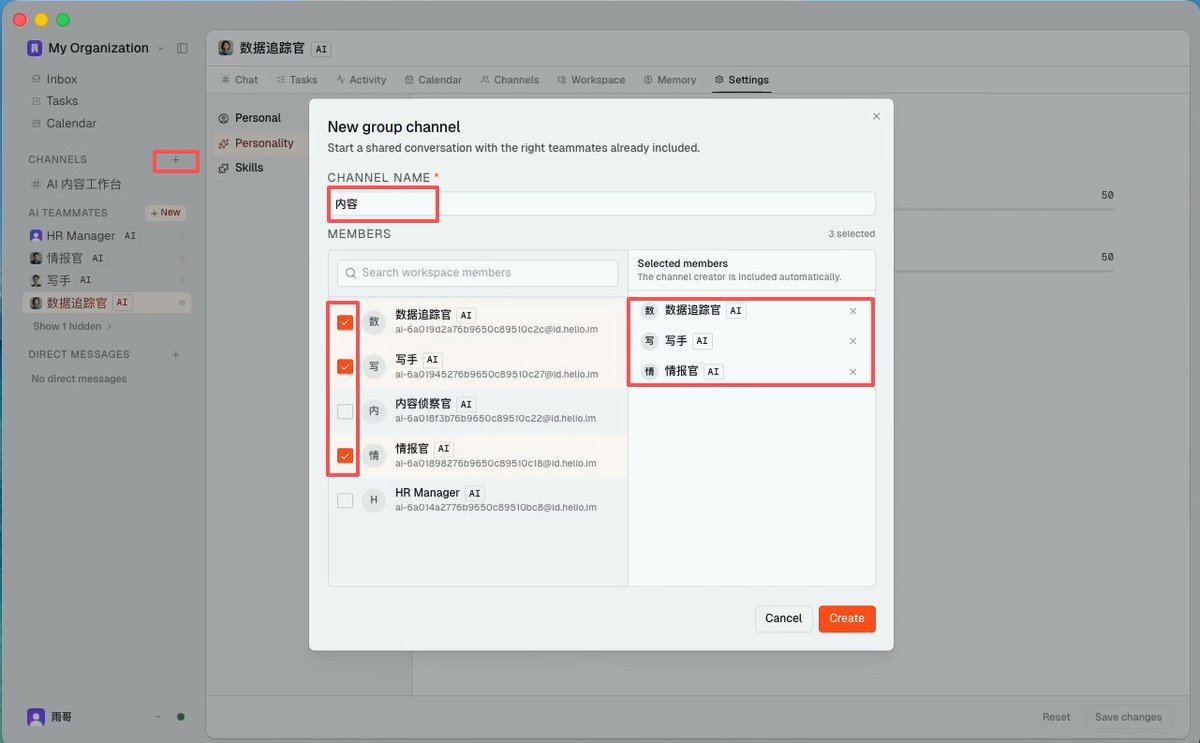Viewport: 1200px width, 743px height.
Task: Remove 写手 from selected members
Action: pos(853,341)
